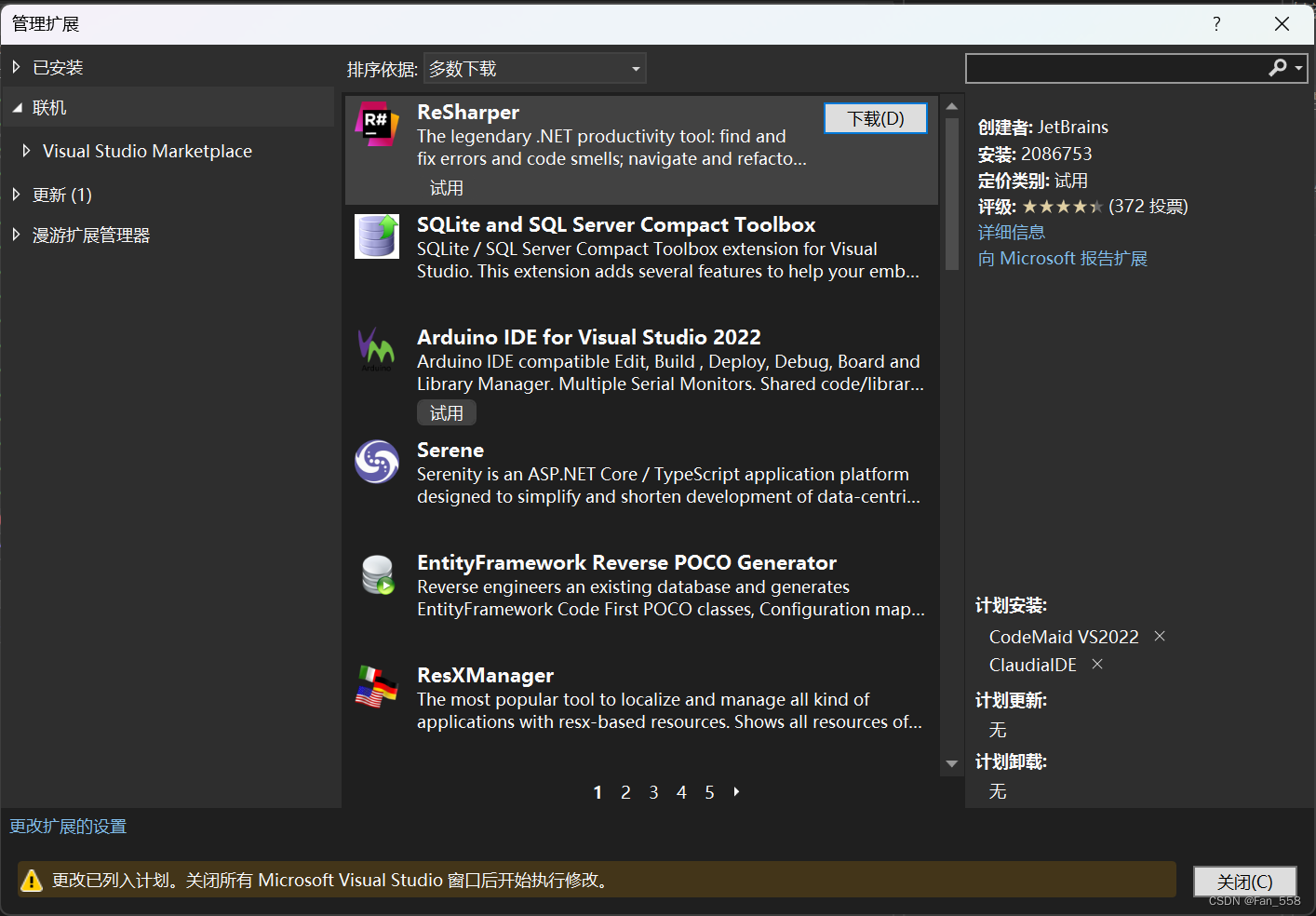Image resolution: width=1316 pixels, height=916 pixels.
Task: Click the next page arrow
Action: coord(736,791)
